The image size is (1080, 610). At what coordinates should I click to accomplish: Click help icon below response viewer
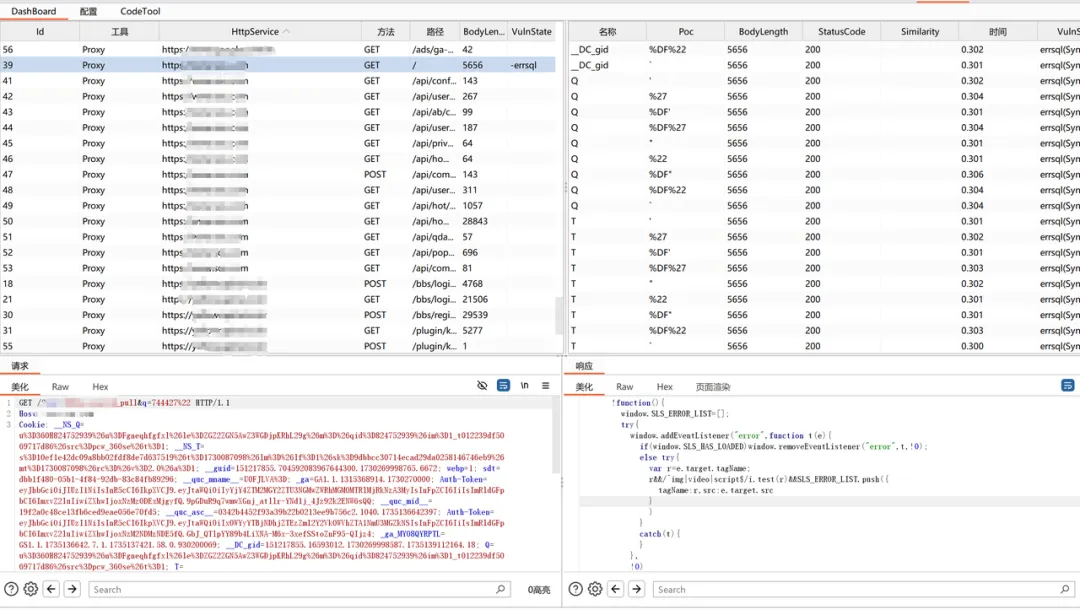coord(576,590)
